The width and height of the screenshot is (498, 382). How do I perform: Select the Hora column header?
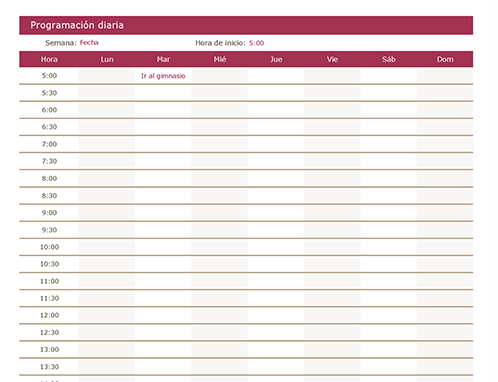49,59
